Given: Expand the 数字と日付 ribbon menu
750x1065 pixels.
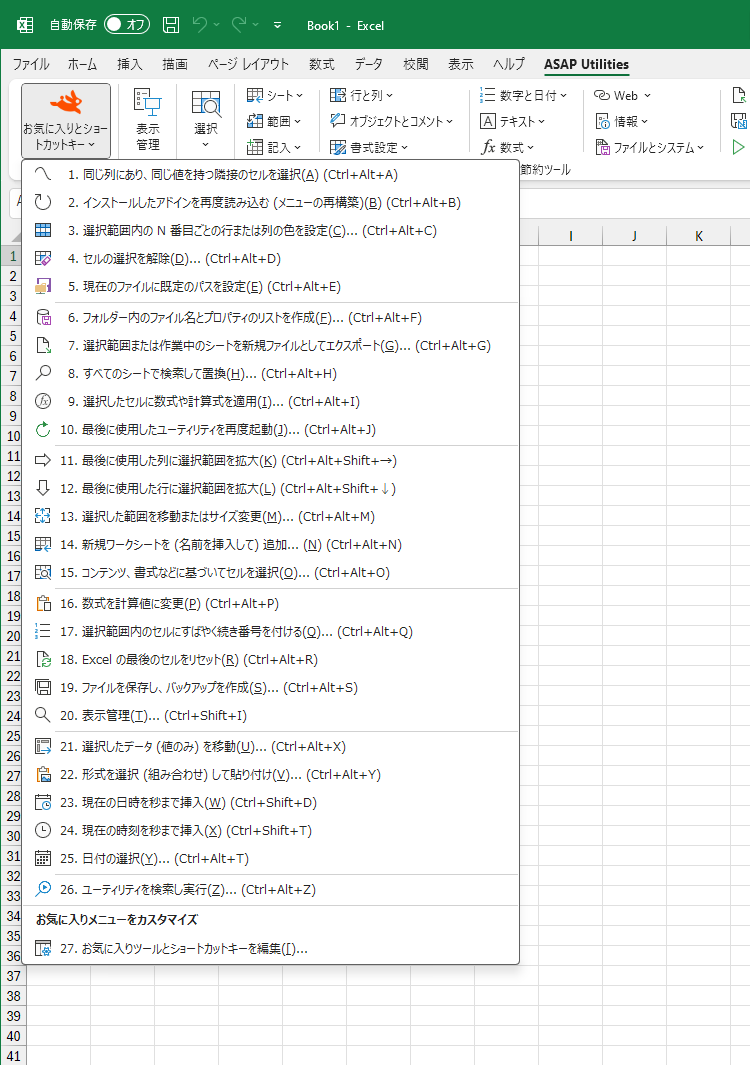Looking at the screenshot, I should point(523,95).
